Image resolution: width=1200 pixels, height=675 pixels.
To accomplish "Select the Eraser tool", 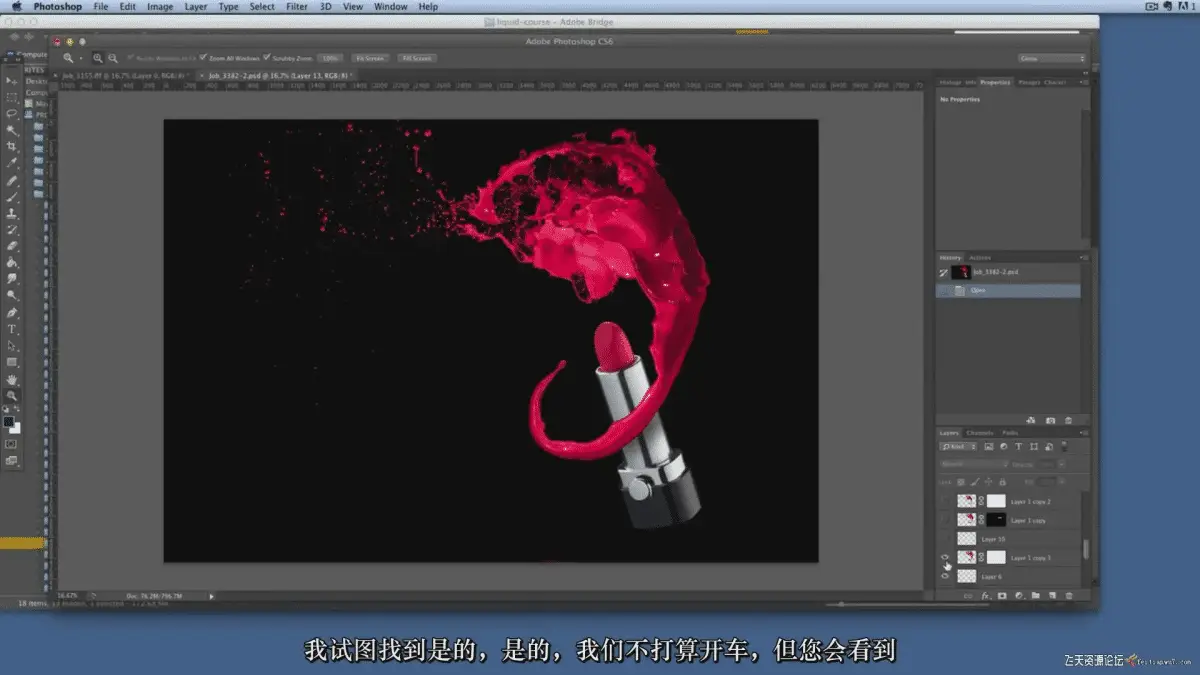I will point(12,246).
